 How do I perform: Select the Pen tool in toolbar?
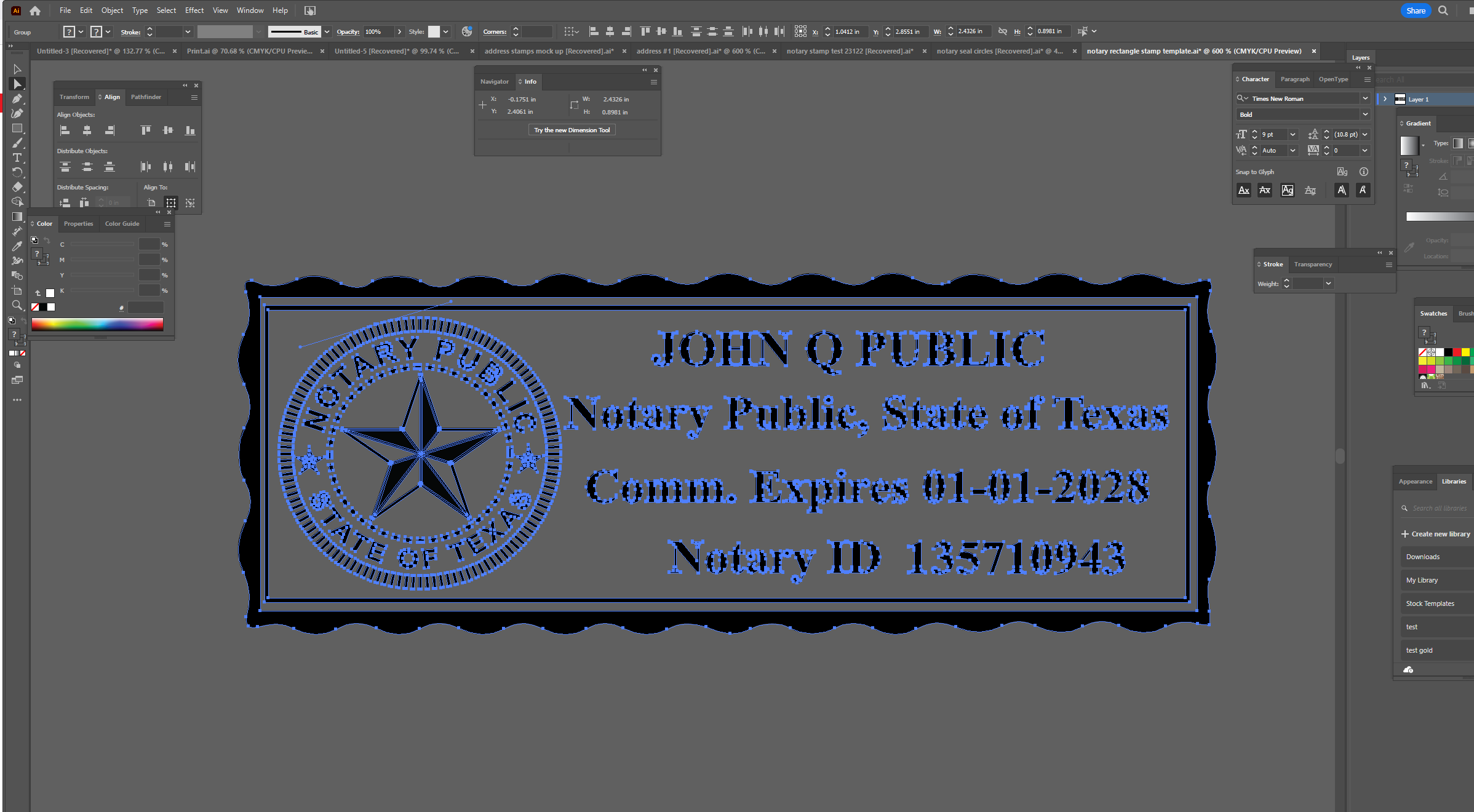click(17, 99)
